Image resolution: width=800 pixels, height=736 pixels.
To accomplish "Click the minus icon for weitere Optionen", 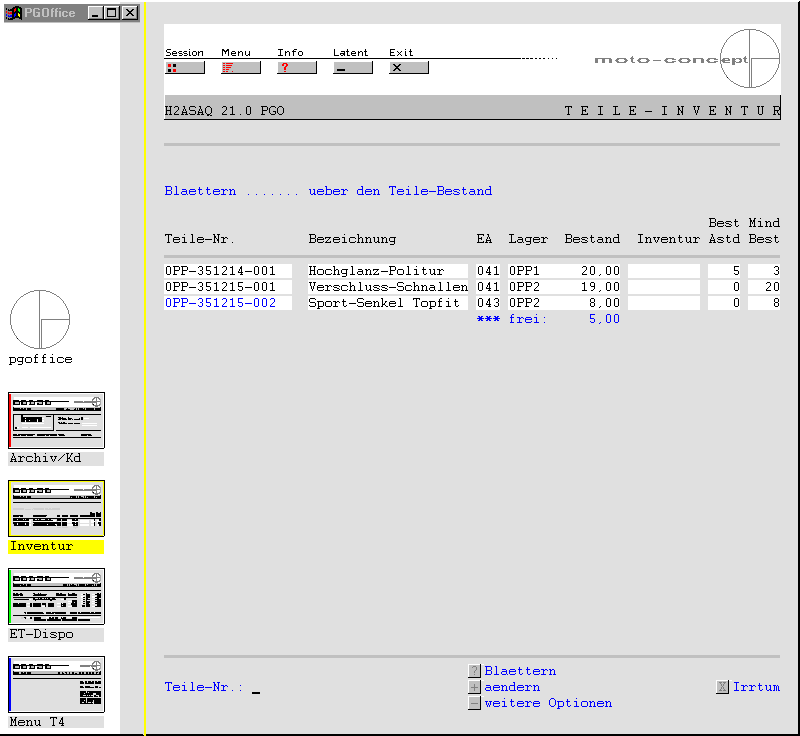I will click(474, 704).
